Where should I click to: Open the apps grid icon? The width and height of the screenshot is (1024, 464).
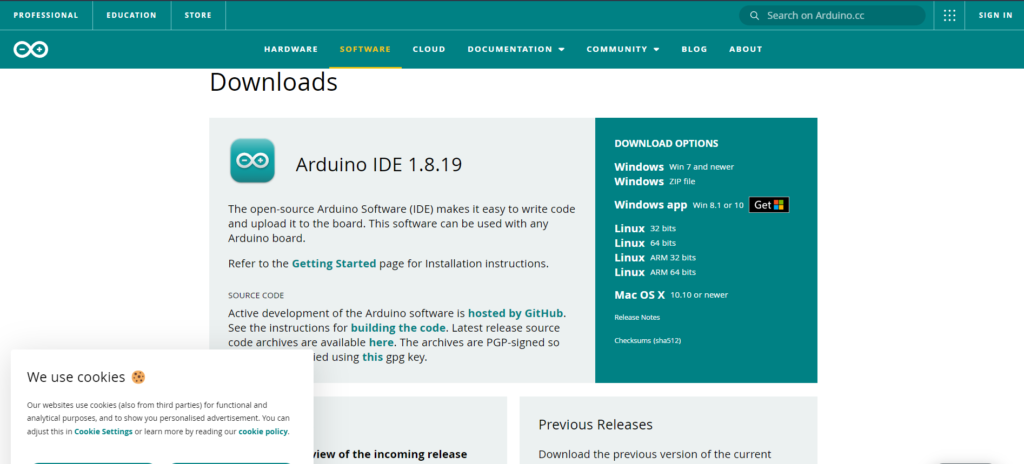[x=950, y=15]
